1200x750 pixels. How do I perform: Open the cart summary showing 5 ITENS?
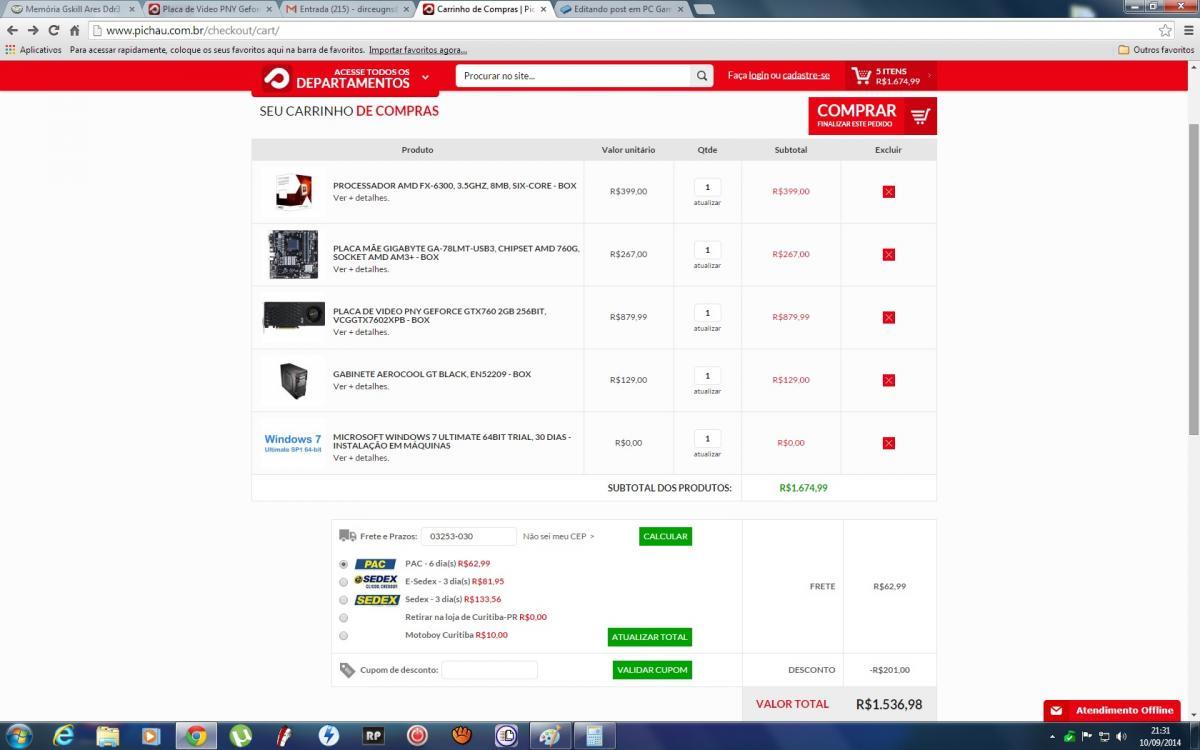point(891,76)
